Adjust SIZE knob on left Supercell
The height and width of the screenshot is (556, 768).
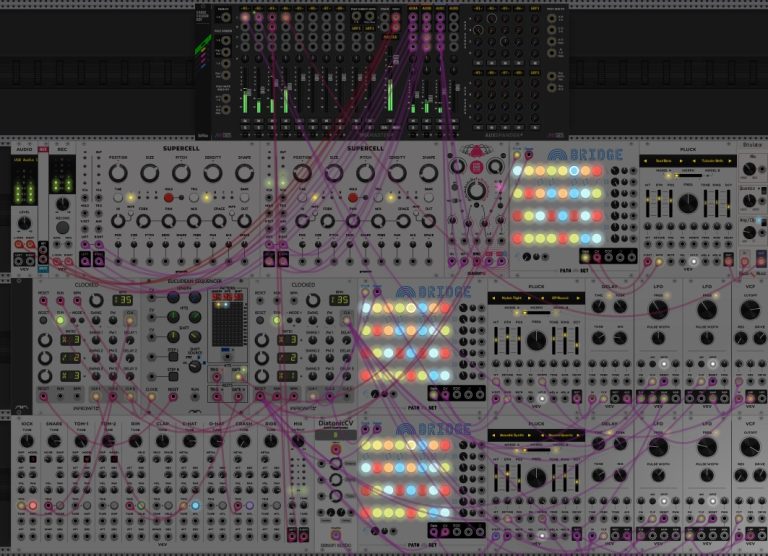point(149,173)
